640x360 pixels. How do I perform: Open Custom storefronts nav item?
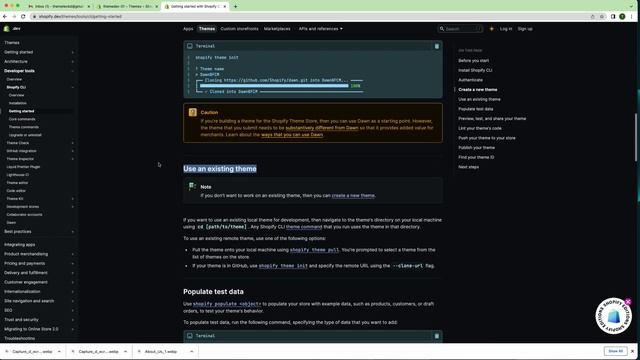point(239,29)
